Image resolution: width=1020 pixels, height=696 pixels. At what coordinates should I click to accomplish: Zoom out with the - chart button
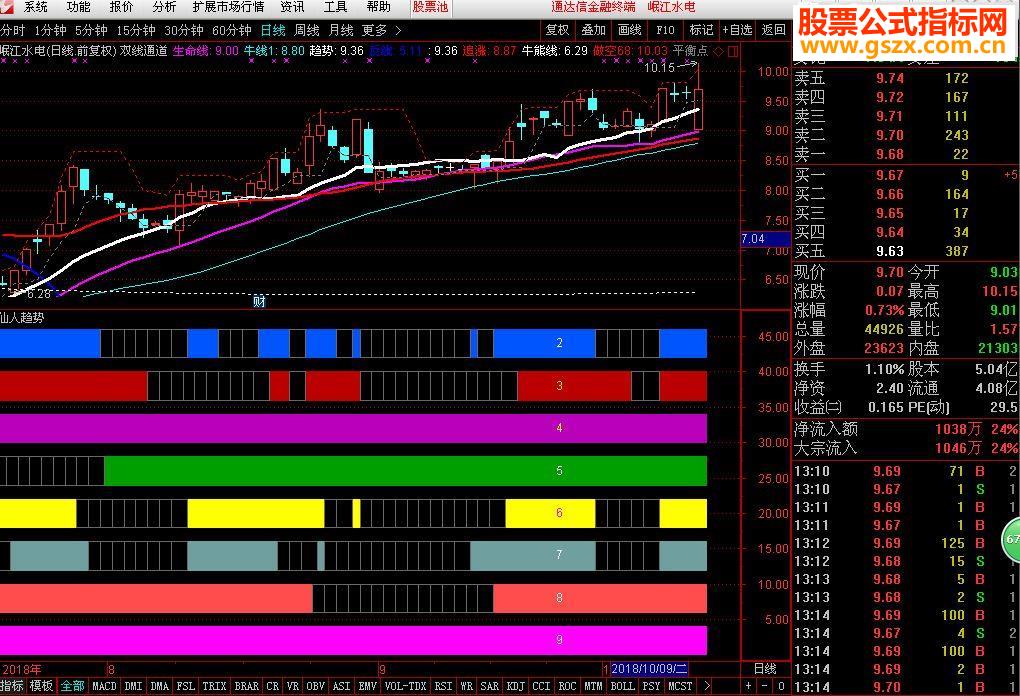tap(764, 686)
